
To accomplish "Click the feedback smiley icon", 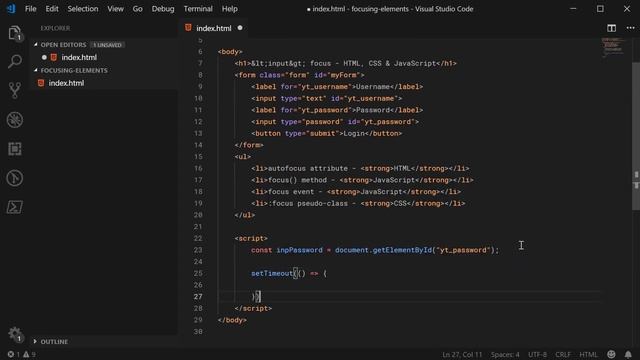I will (611, 354).
